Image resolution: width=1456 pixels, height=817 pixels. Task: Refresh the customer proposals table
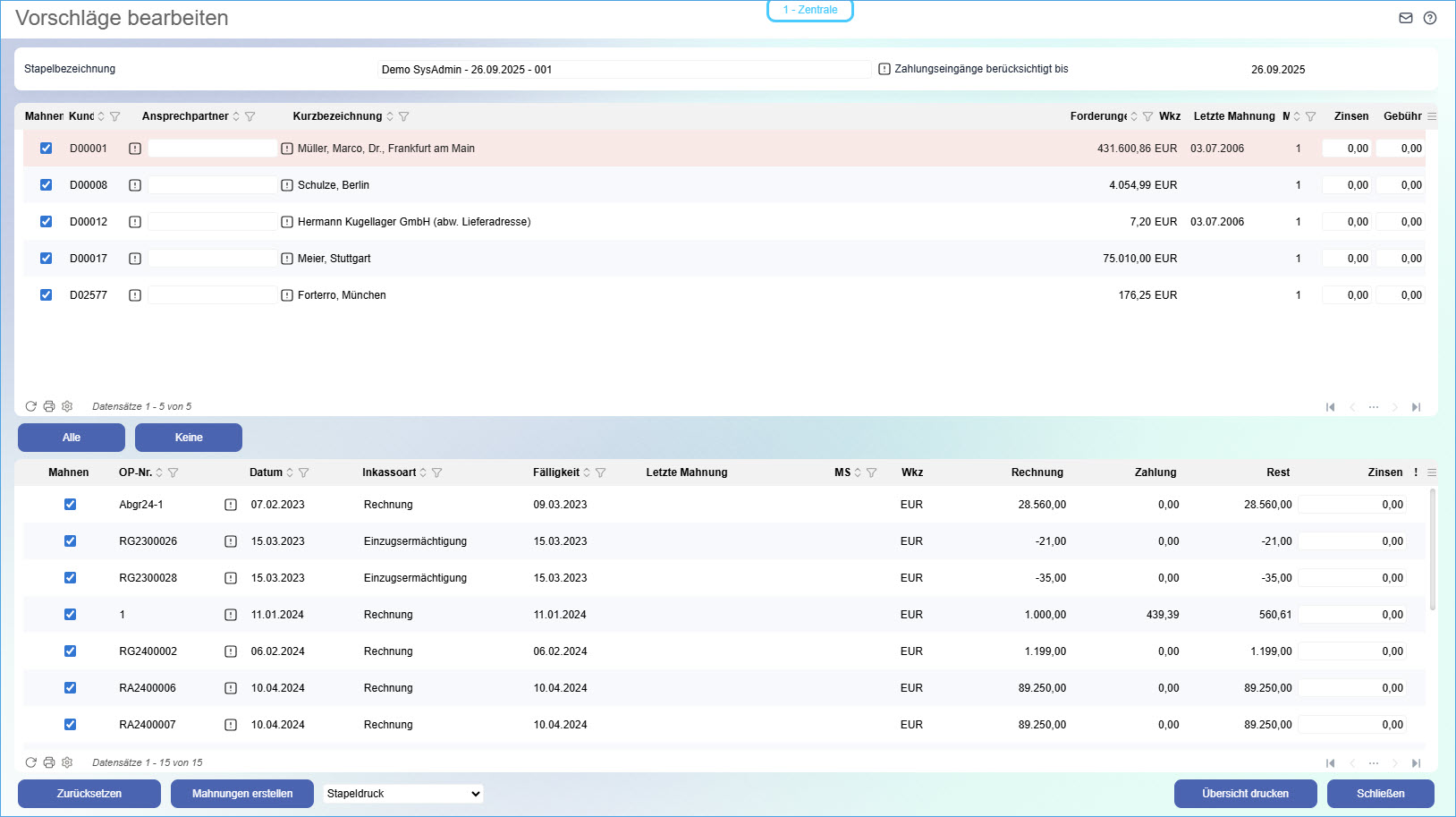tap(30, 406)
